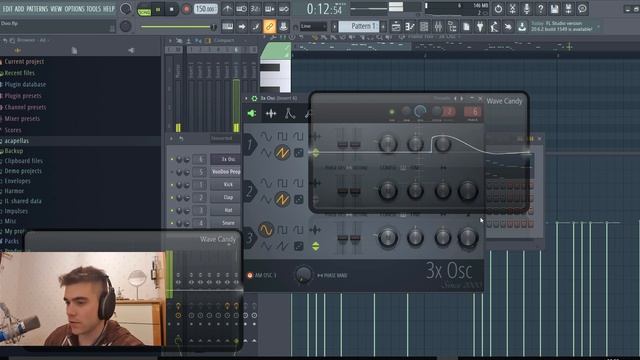Screen dimensions: 640x360
Task: Toggle typing keyboard to piano icon
Action: 228,27
